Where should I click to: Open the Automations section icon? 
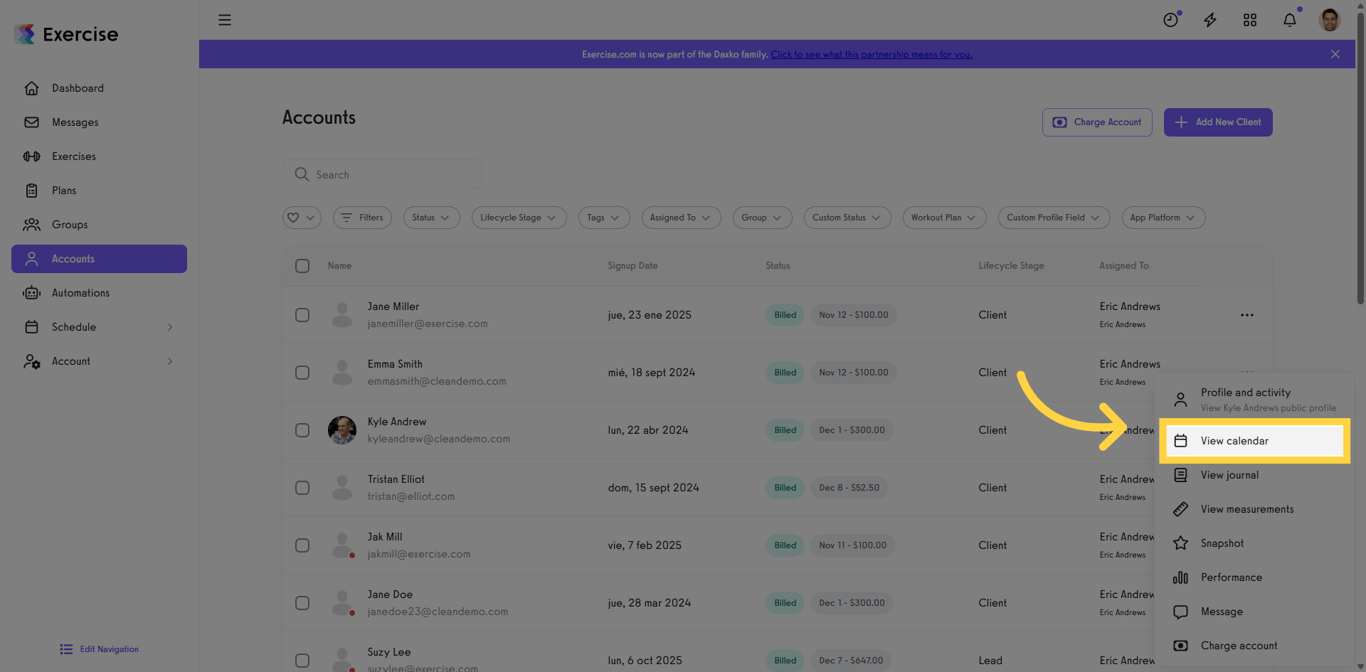pyautogui.click(x=31, y=292)
